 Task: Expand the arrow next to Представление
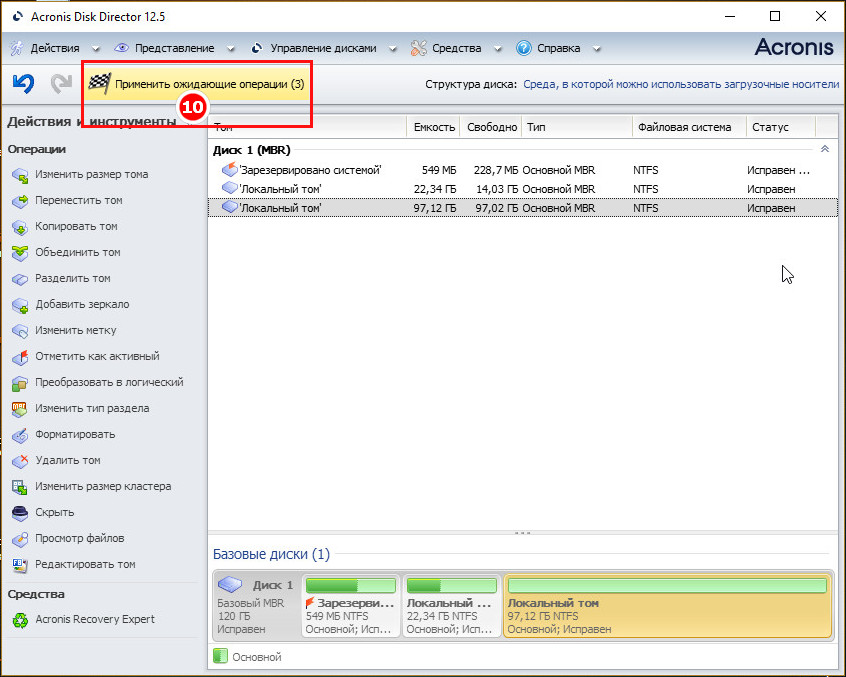[x=230, y=49]
